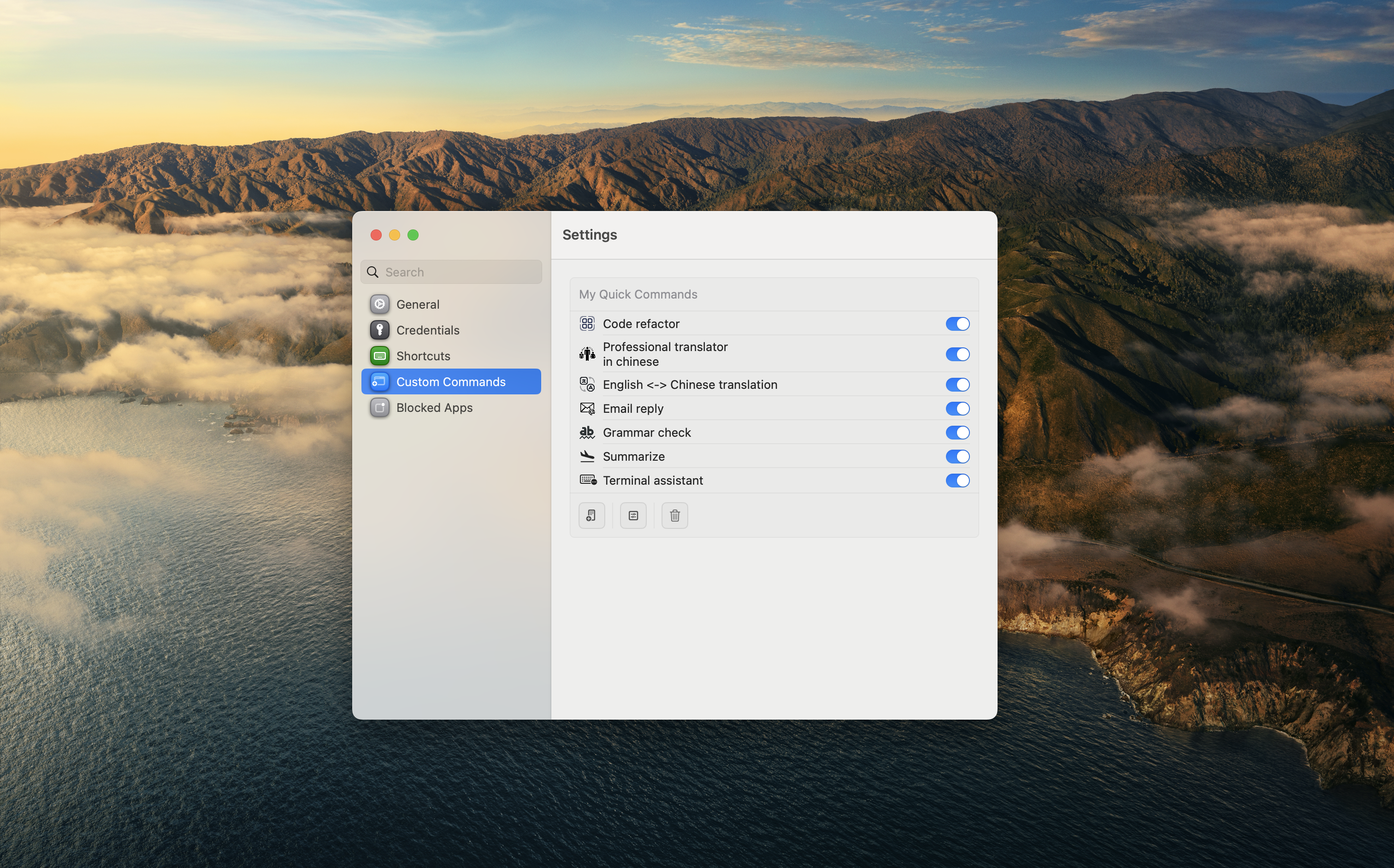The width and height of the screenshot is (1394, 868).
Task: Disable the Code refactor toggle
Action: 957,324
